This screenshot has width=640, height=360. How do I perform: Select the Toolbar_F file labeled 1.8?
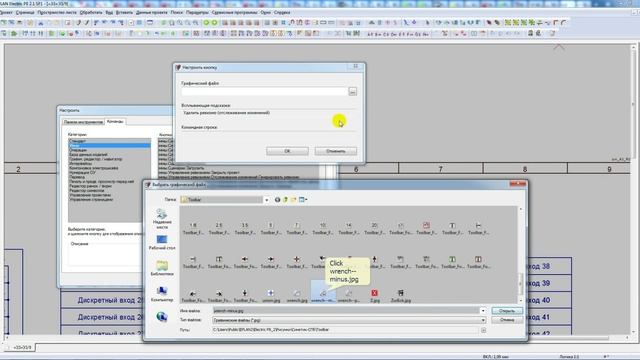(x=193, y=229)
